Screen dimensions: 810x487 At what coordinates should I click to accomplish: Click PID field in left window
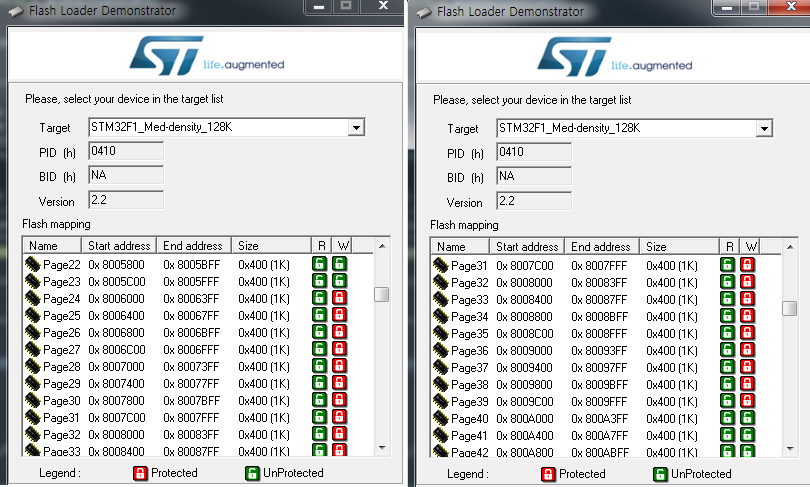coord(126,151)
